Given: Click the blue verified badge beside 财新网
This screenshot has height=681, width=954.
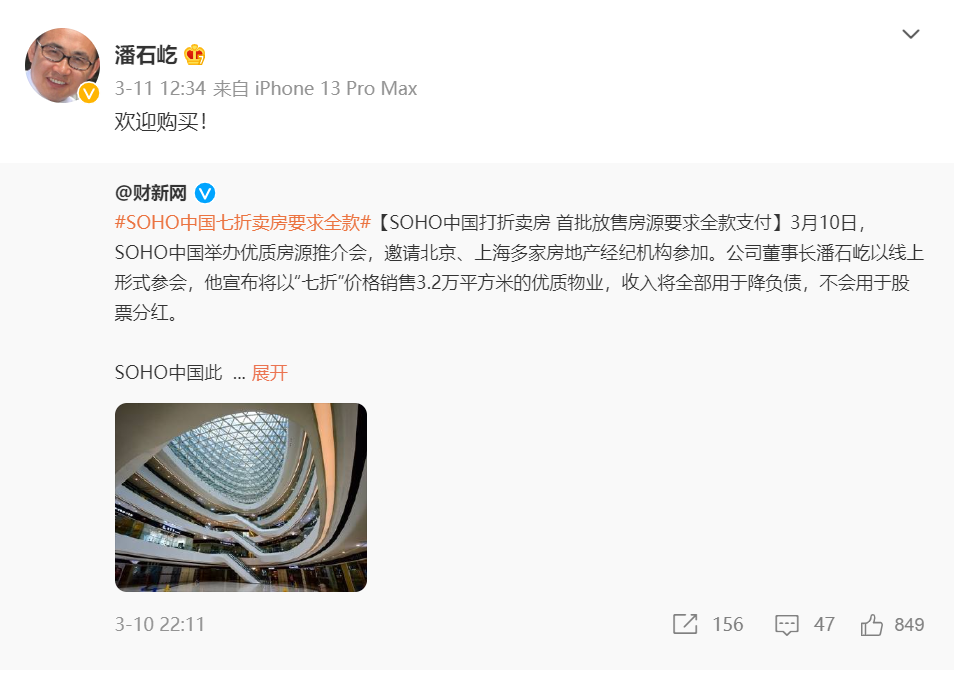Looking at the screenshot, I should tap(205, 193).
